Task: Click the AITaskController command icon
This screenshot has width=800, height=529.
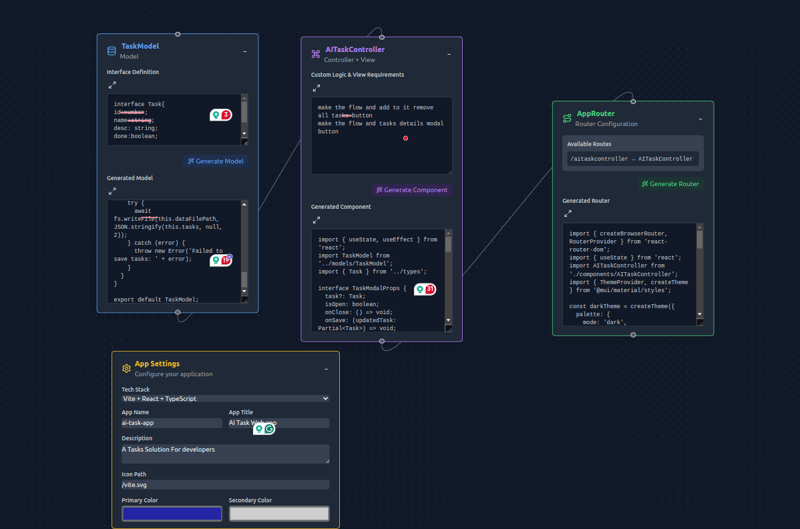Action: click(x=316, y=54)
